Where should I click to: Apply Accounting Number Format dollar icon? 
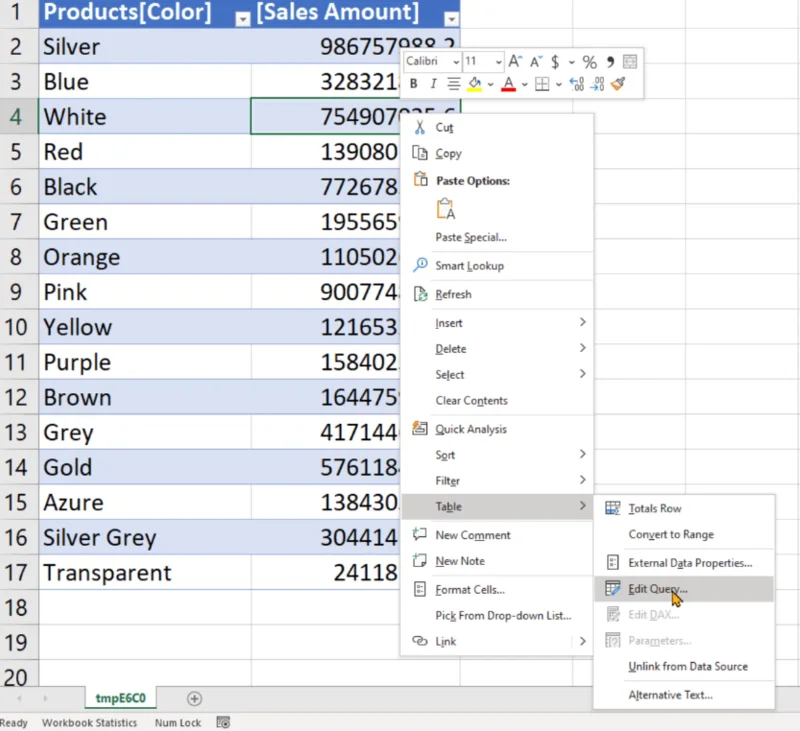point(555,62)
